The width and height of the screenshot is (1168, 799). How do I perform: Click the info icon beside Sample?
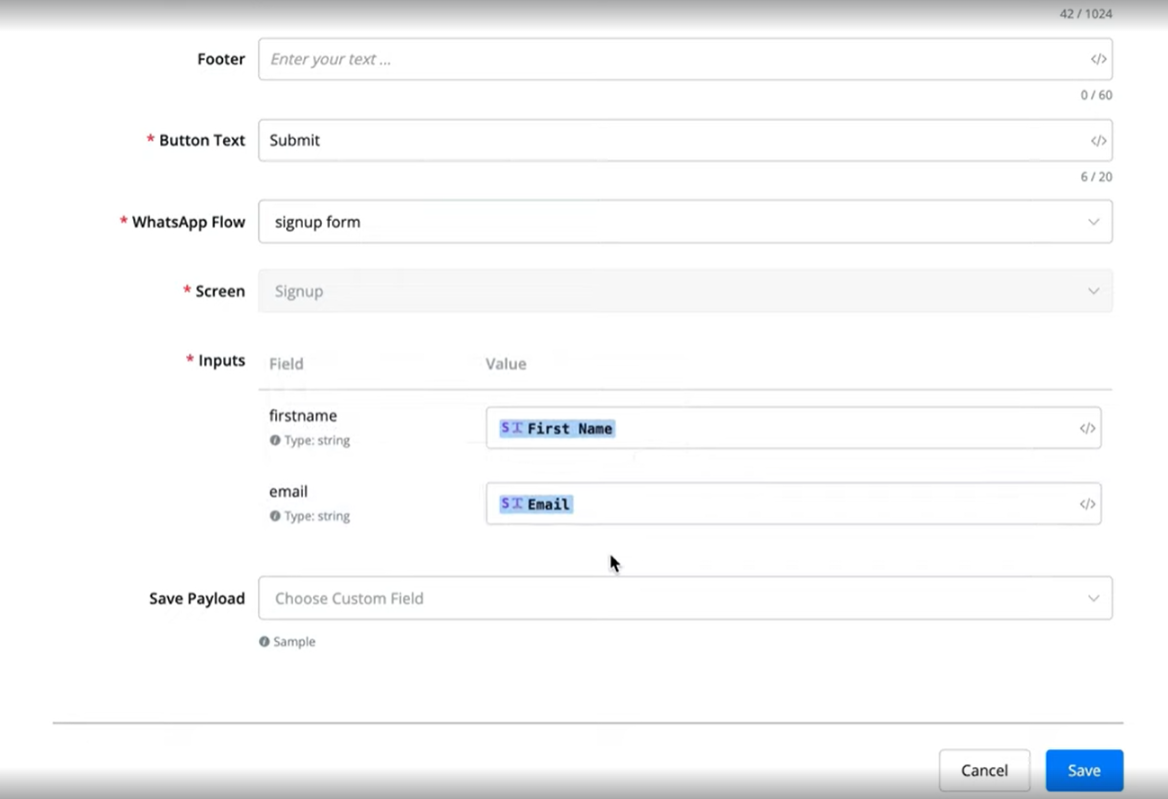tap(264, 642)
